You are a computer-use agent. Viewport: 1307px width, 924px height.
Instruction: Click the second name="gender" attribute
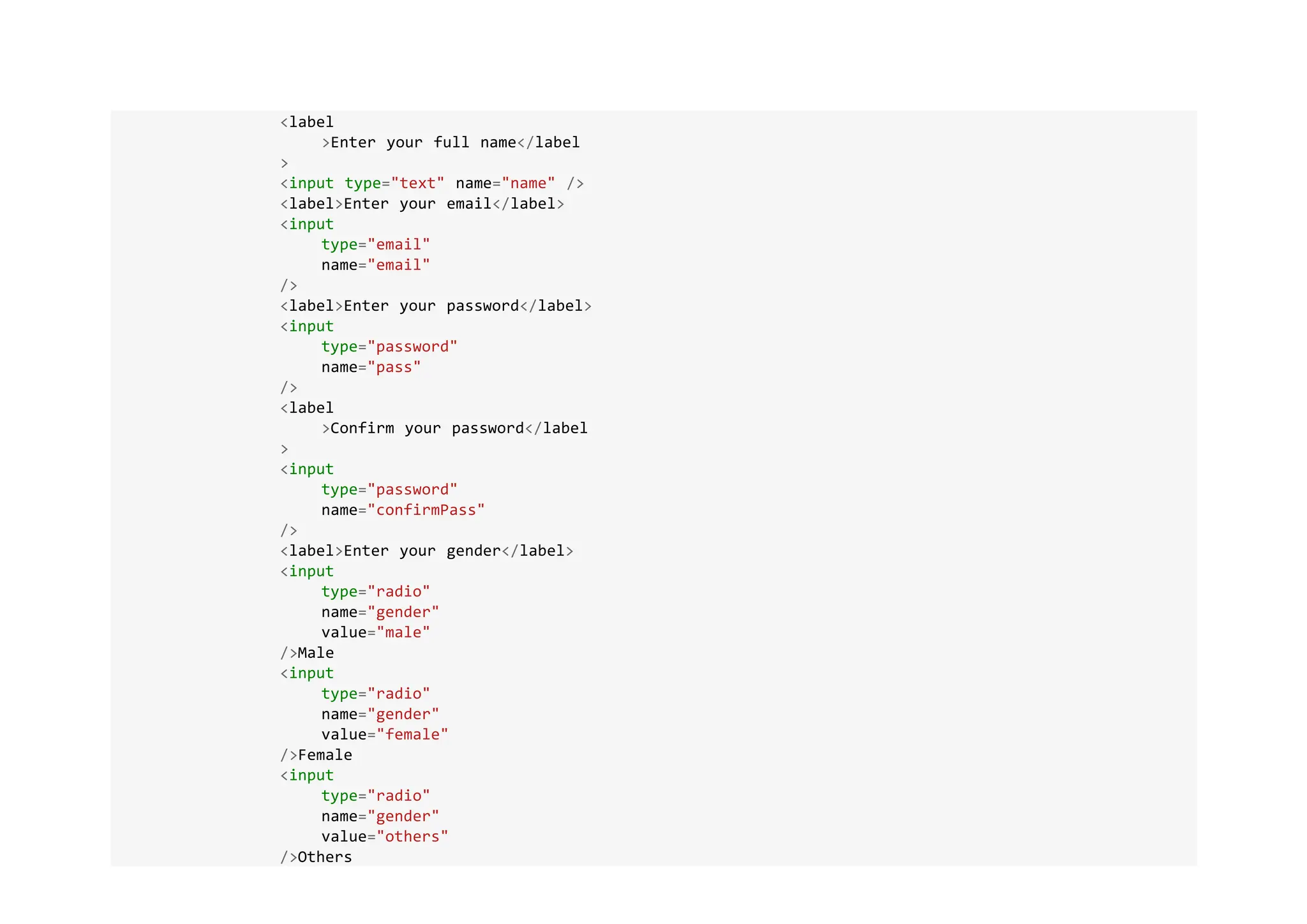coord(380,714)
